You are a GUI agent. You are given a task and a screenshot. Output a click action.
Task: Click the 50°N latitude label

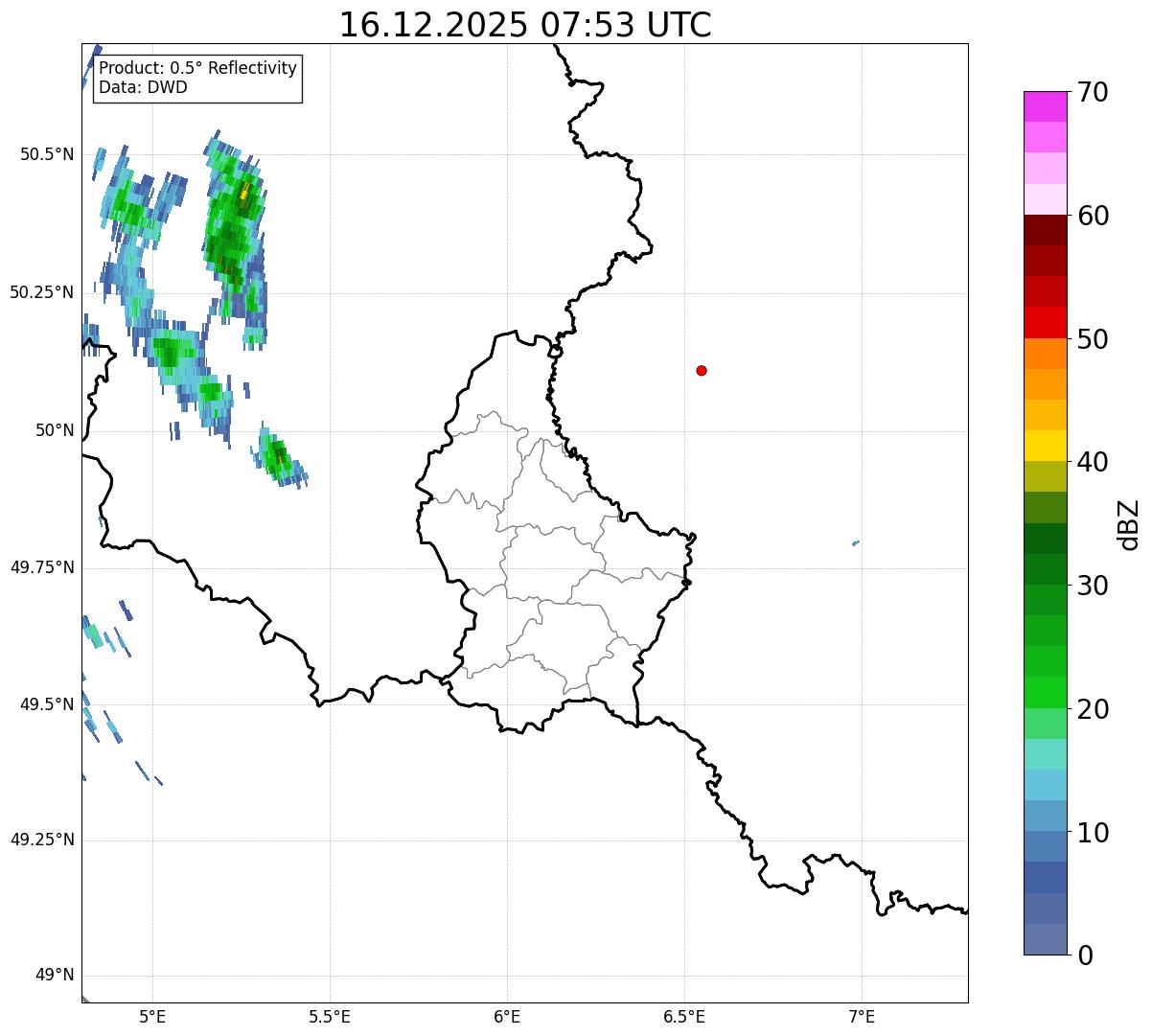55,430
